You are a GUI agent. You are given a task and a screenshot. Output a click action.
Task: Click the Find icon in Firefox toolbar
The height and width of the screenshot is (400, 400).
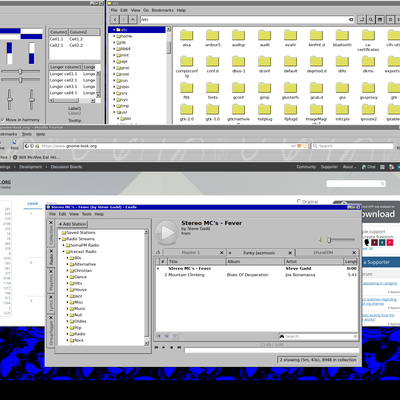pyautogui.click(x=14, y=144)
